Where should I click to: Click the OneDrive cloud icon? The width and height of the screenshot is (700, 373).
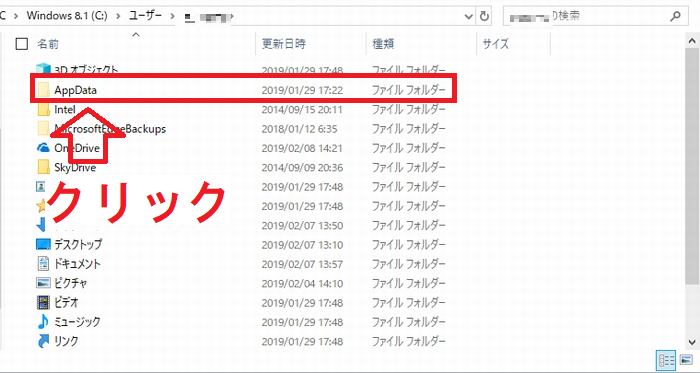click(43, 148)
